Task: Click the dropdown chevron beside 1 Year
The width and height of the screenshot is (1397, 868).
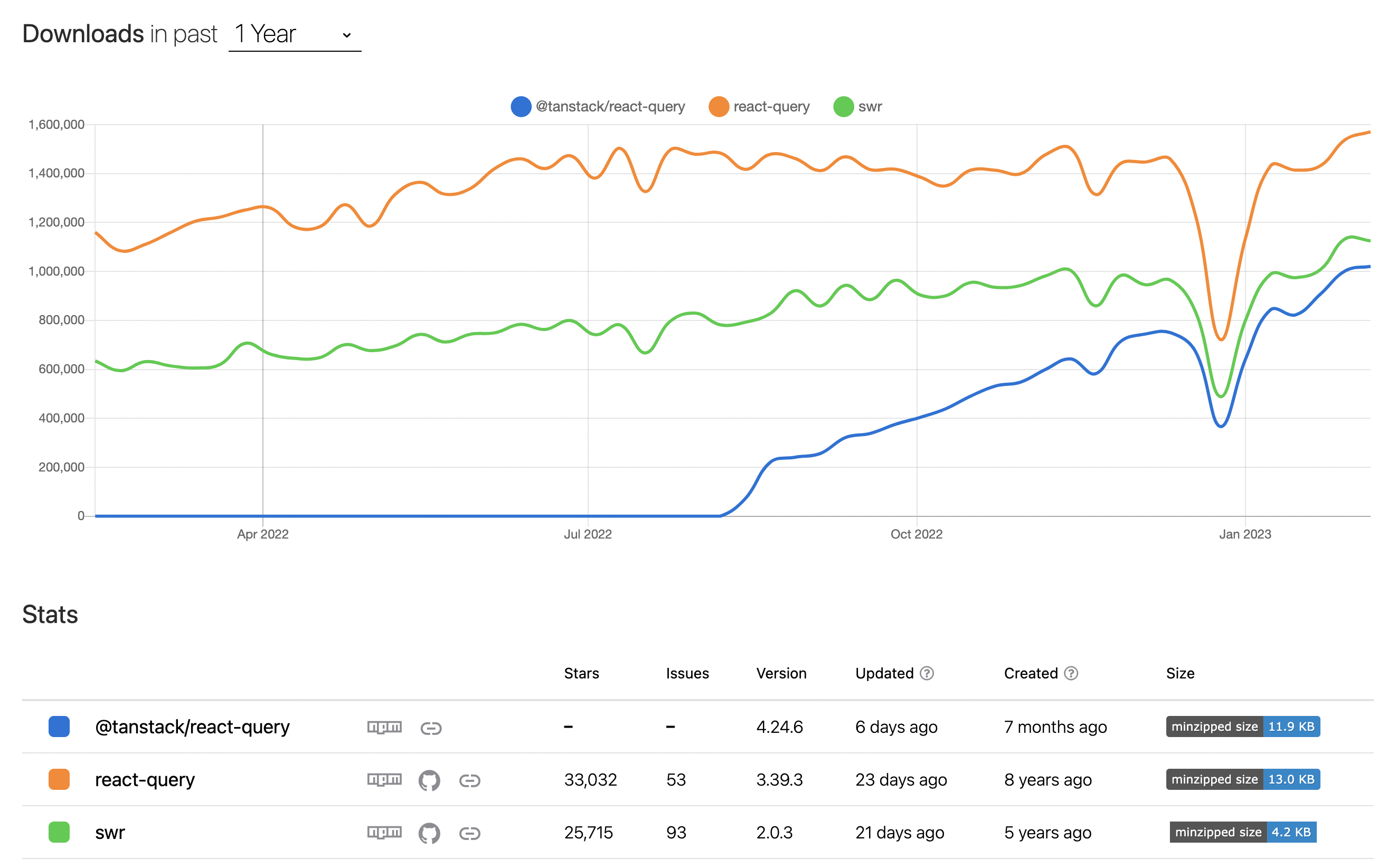Action: (x=346, y=35)
